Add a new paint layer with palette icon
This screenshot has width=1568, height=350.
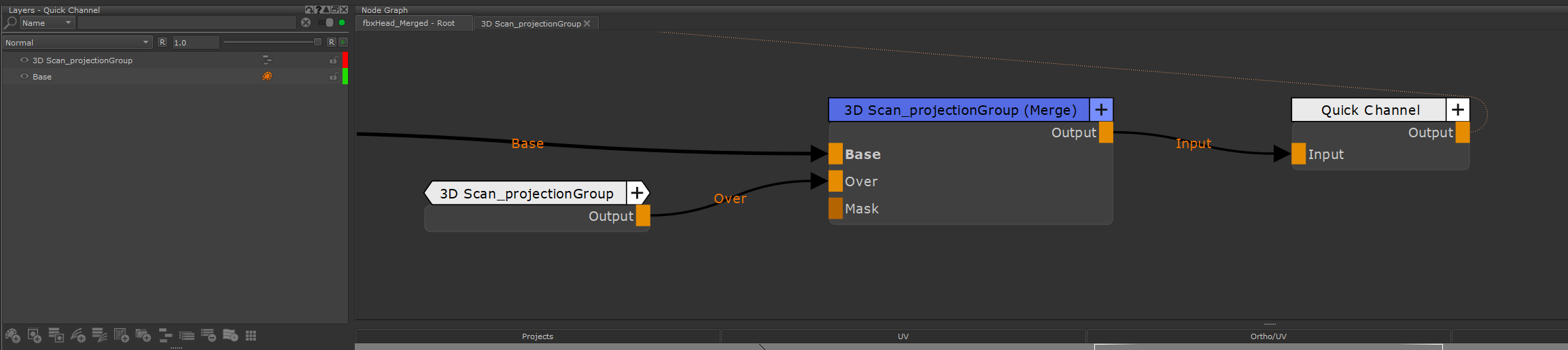point(12,335)
